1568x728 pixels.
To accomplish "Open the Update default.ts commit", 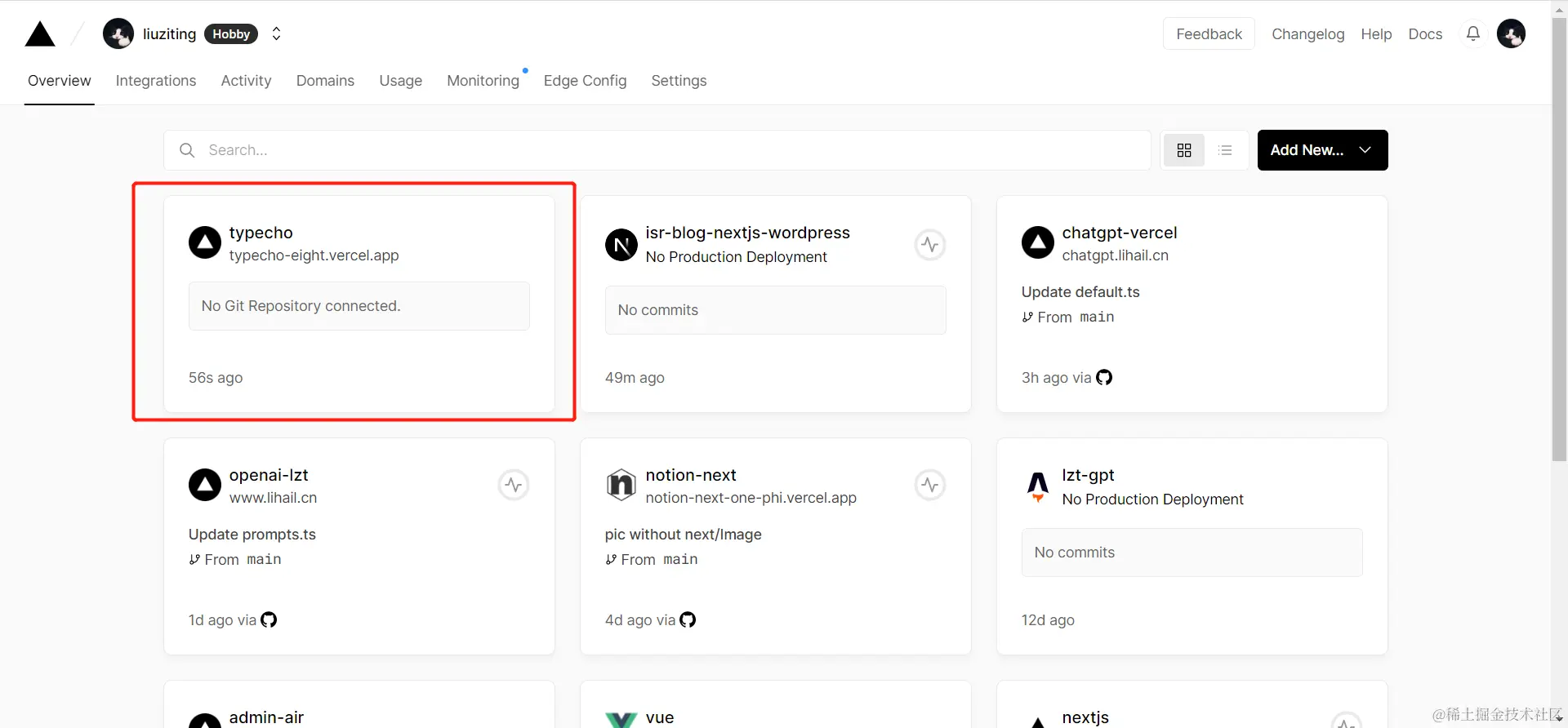I will [x=1080, y=292].
